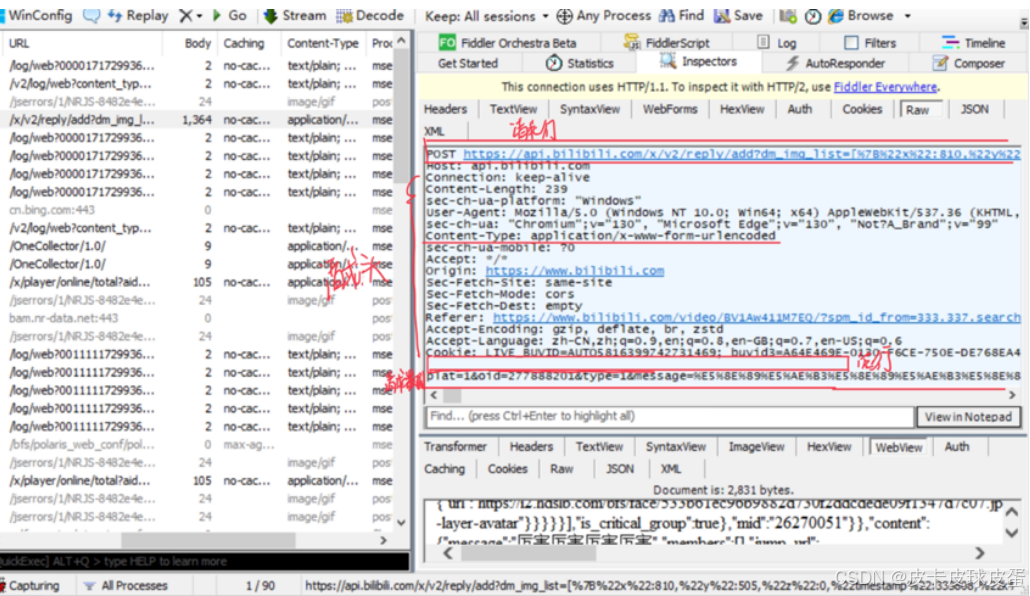Click the screenshot camera toolbar icon

coord(788,16)
